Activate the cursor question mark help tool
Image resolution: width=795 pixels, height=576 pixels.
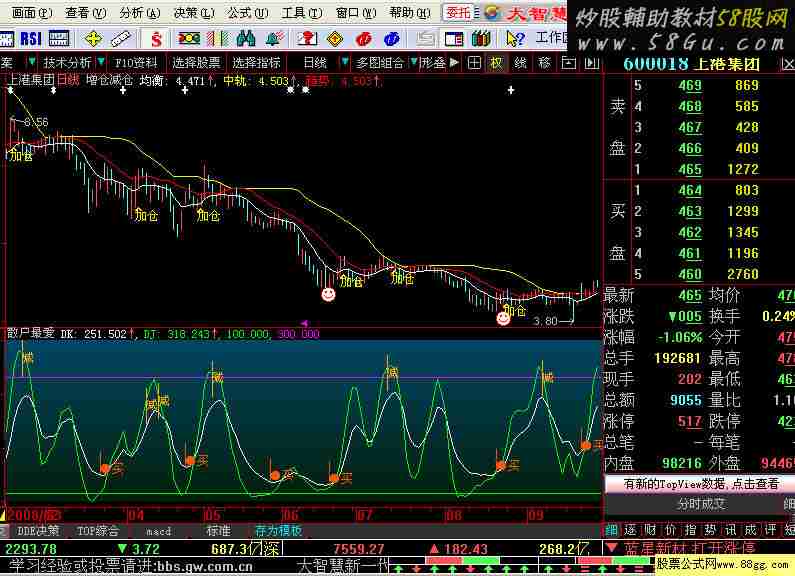[x=515, y=39]
